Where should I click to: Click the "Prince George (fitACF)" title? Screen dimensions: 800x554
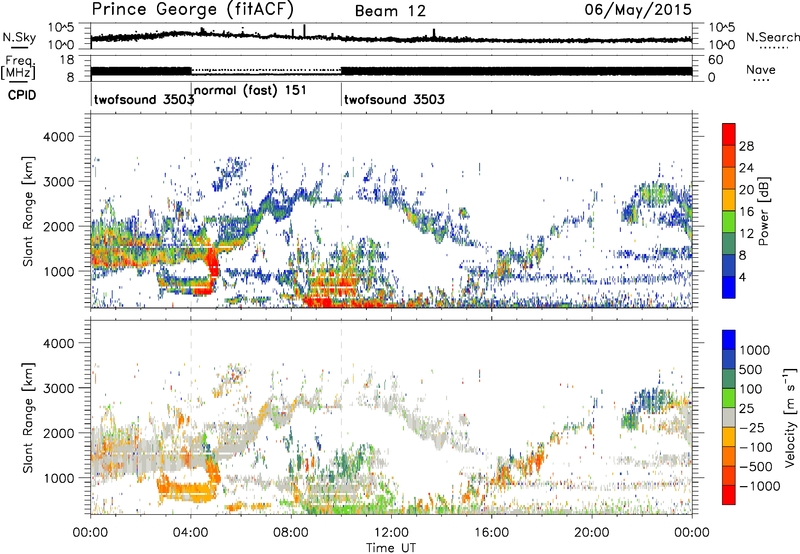point(193,10)
